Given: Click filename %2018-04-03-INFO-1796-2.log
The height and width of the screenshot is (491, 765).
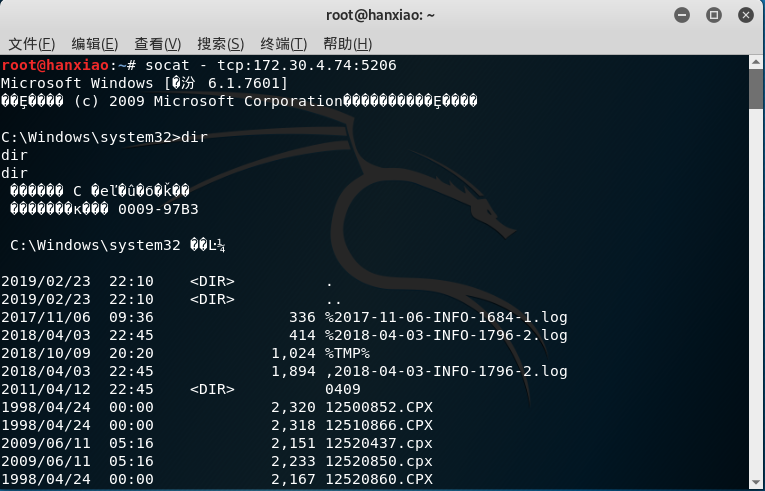Looking at the screenshot, I should pyautogui.click(x=446, y=335).
